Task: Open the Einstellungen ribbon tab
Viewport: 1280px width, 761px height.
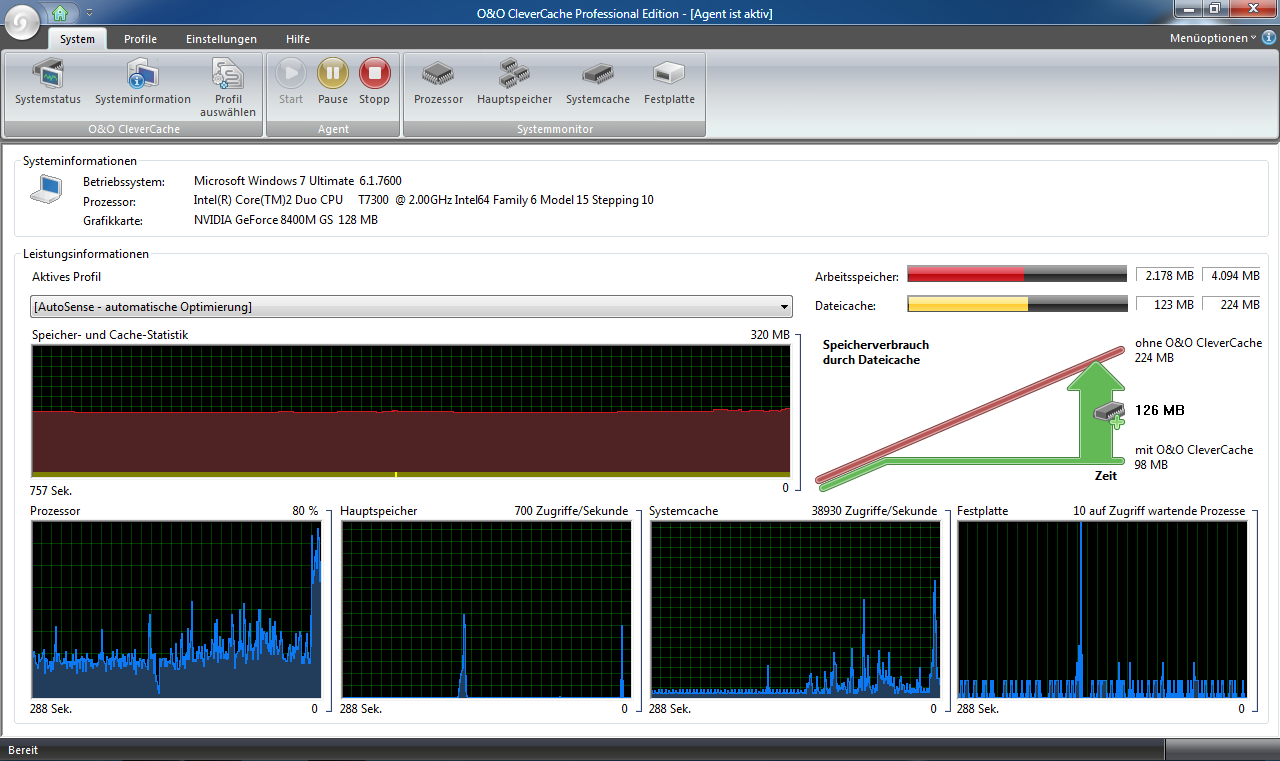Action: point(221,39)
